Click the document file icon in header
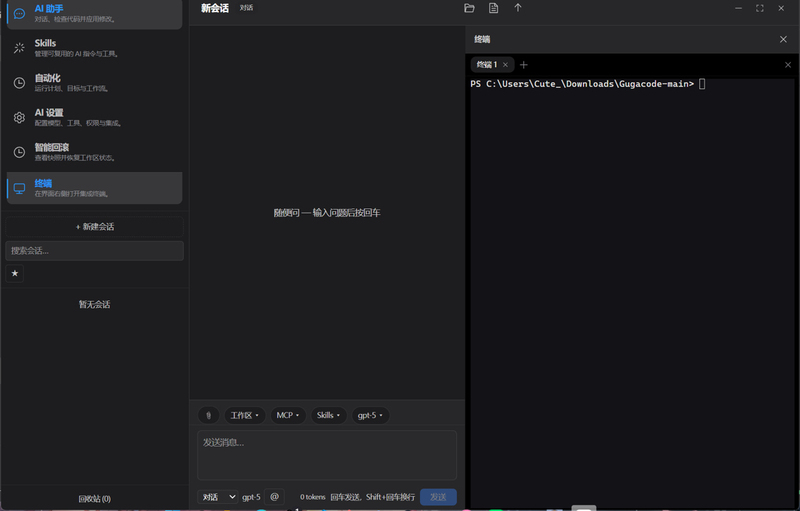 (x=493, y=8)
